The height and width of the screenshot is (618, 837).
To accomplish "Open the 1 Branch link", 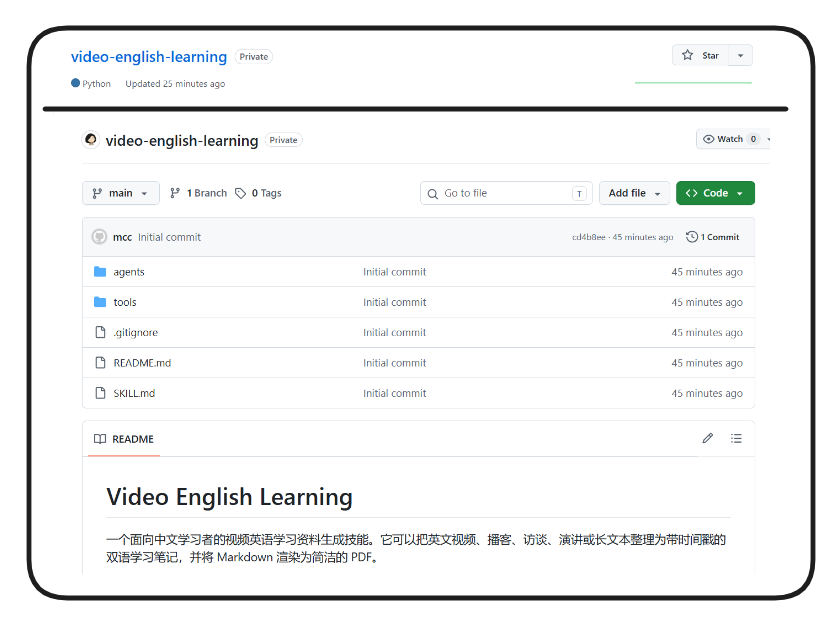I will point(198,193).
